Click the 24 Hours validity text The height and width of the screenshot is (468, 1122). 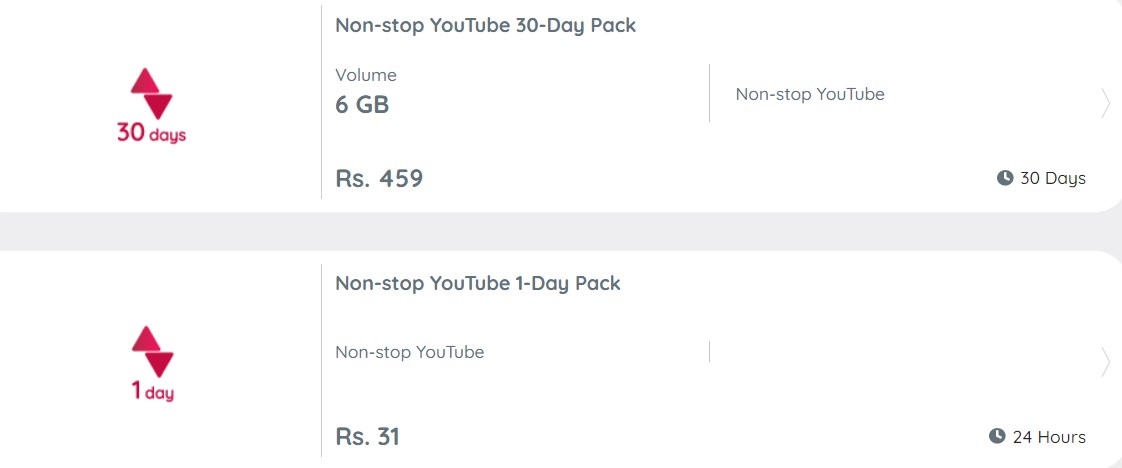[1049, 437]
